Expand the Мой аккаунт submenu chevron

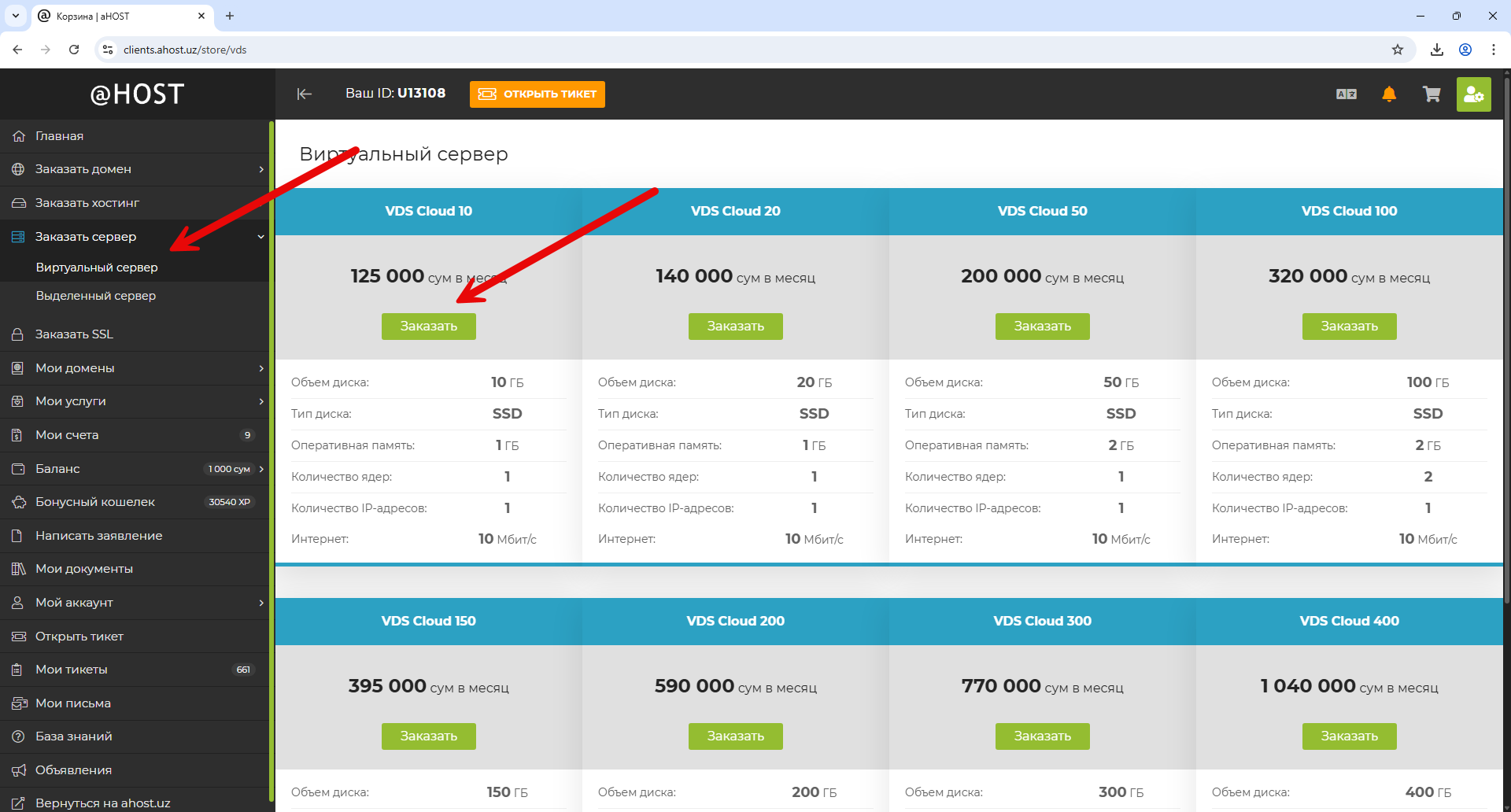pos(261,603)
